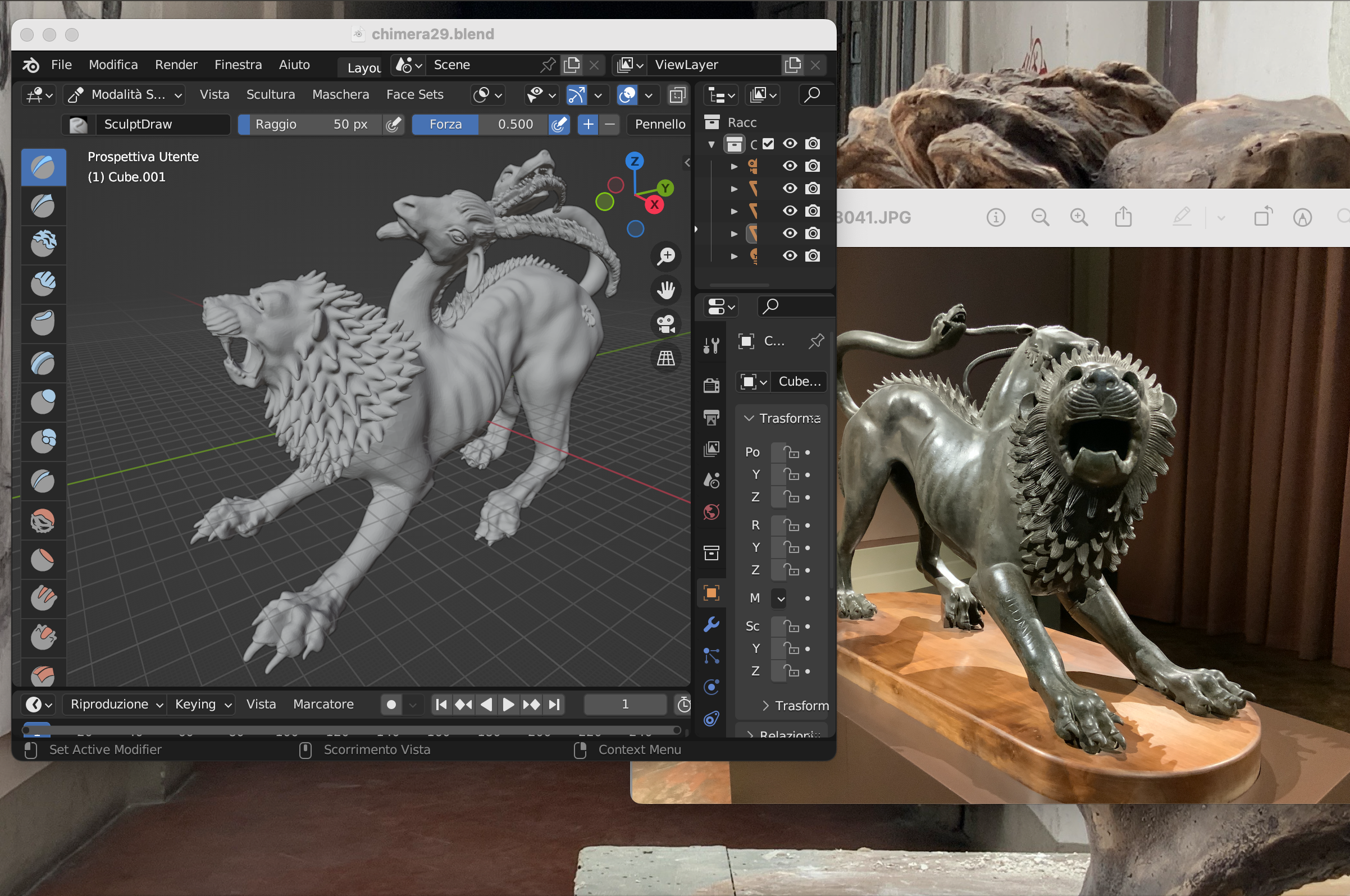The width and height of the screenshot is (1350, 896).
Task: Open the Finestra menu
Action: [238, 65]
